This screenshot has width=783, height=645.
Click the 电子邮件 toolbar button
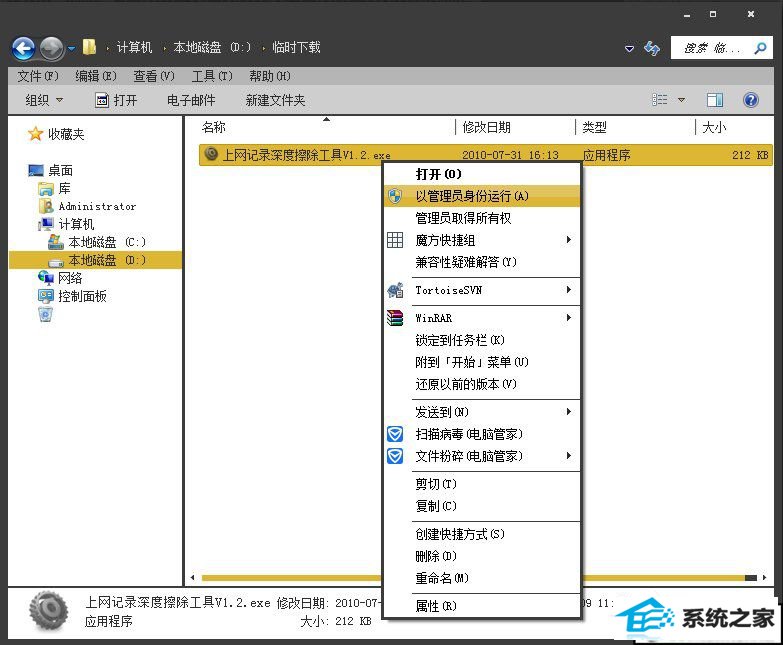tap(191, 100)
